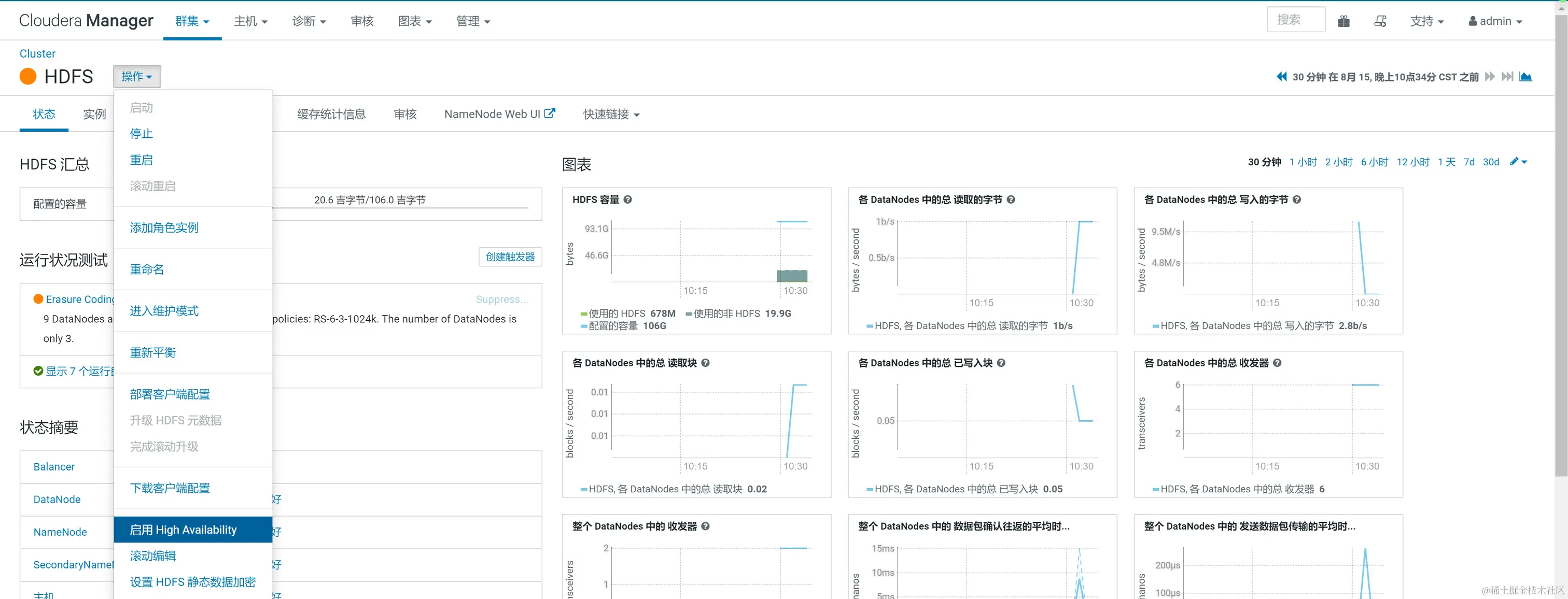Click the pencil edit icon for charts

(1515, 162)
